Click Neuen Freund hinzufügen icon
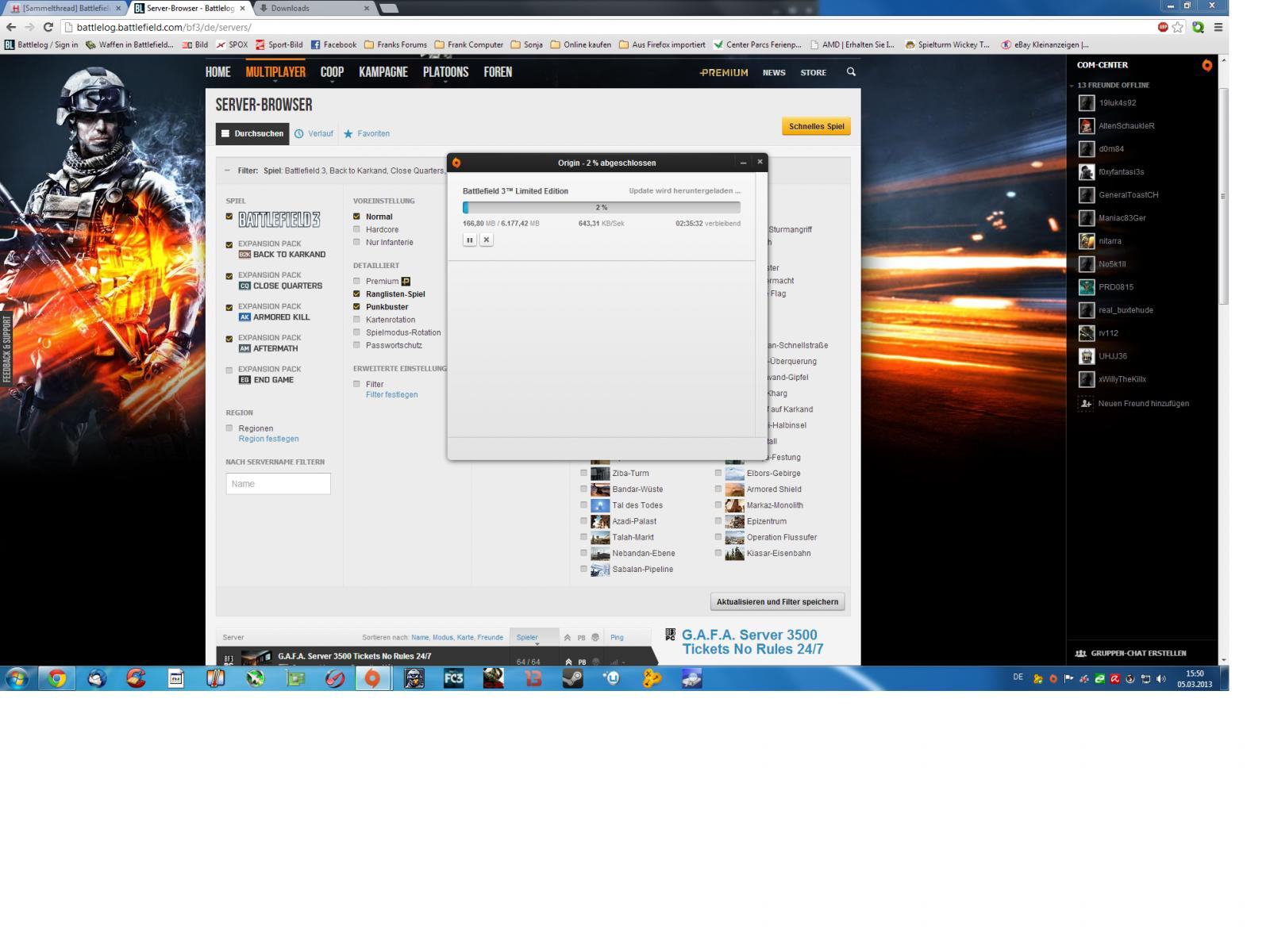This screenshot has height=952, width=1270. click(1086, 404)
